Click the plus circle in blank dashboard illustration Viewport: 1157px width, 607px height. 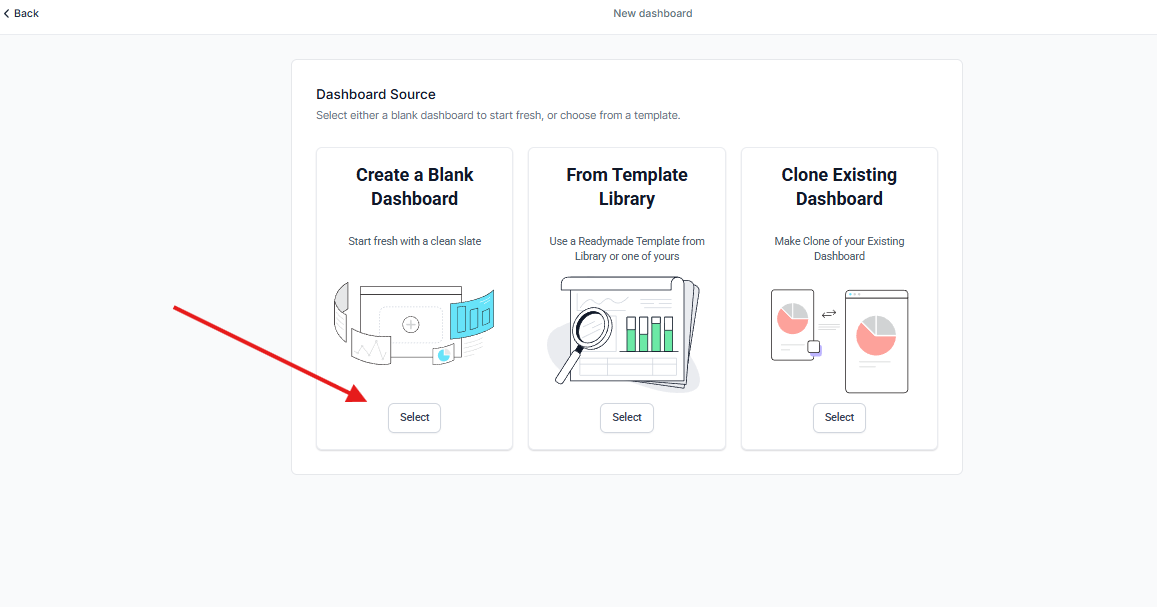click(410, 324)
